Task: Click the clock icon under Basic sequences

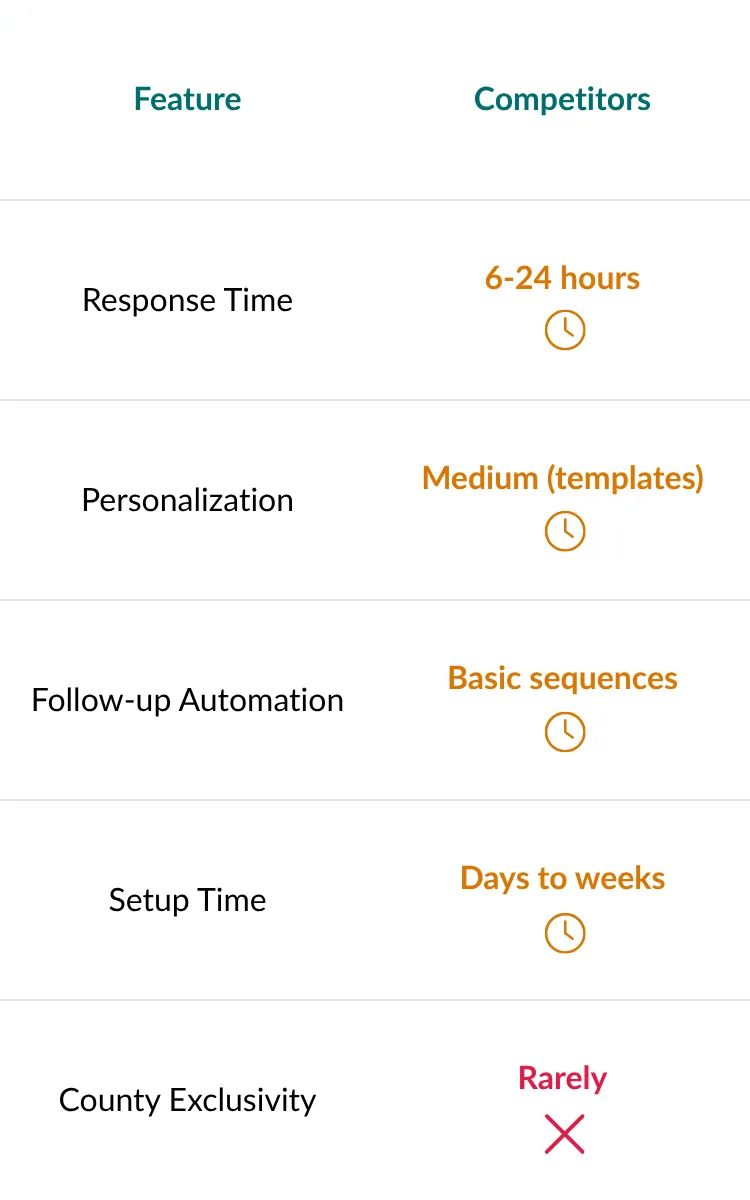Action: pyautogui.click(x=564, y=732)
